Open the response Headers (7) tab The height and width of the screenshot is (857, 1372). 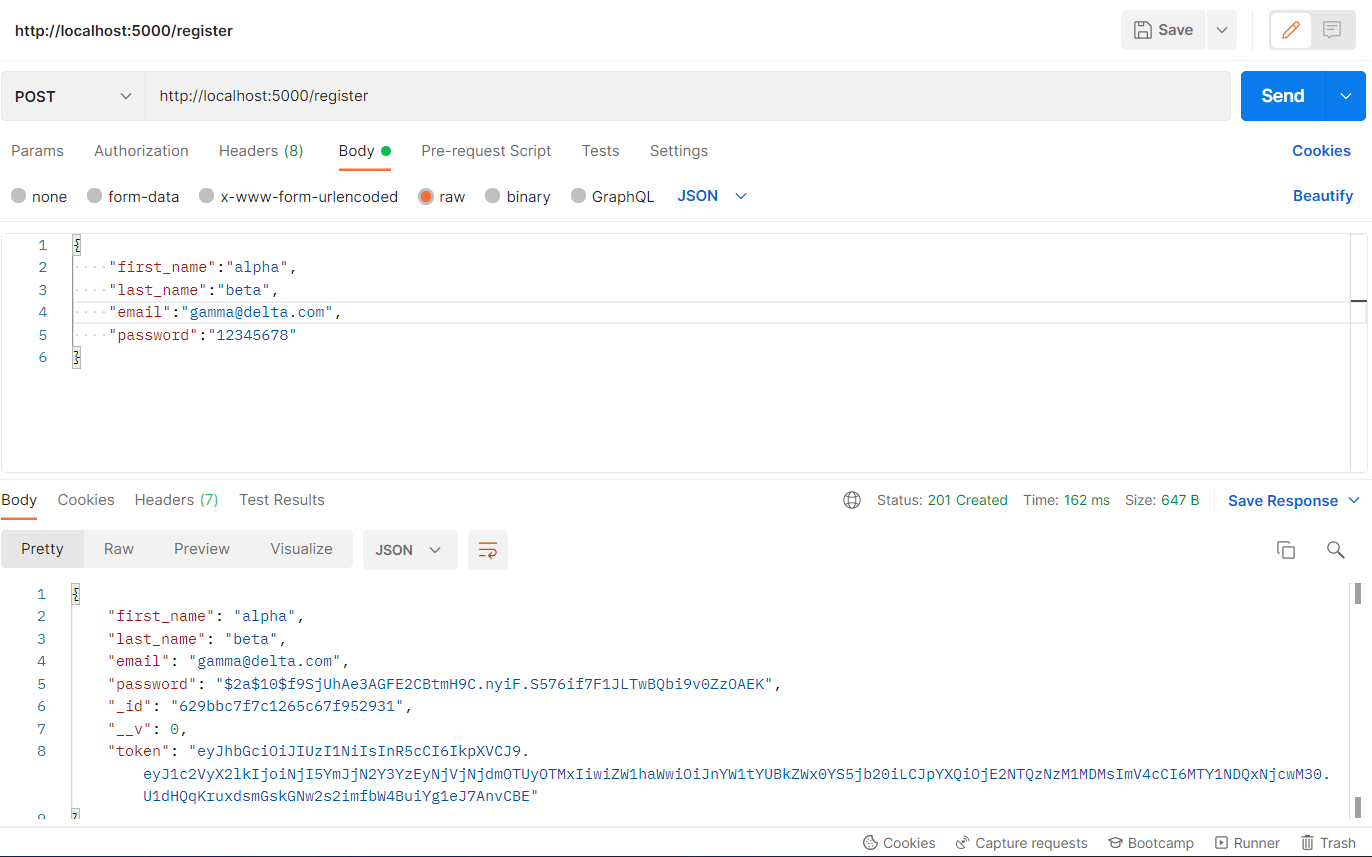[x=176, y=500]
